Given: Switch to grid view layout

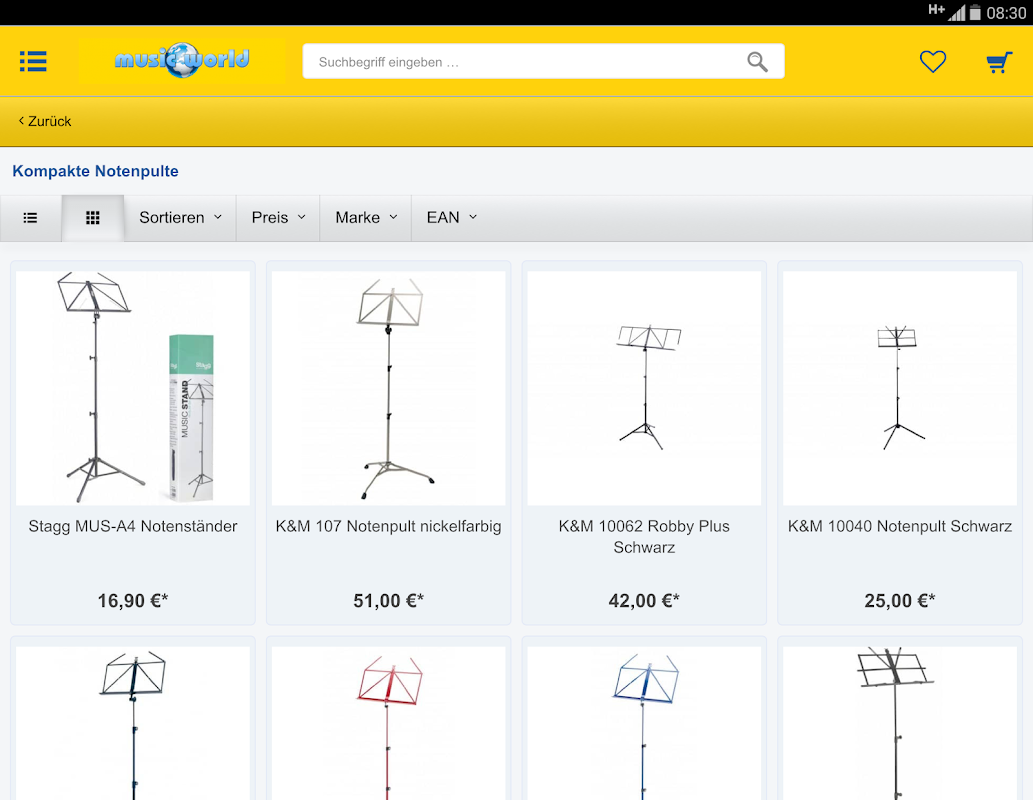Looking at the screenshot, I should click(93, 217).
